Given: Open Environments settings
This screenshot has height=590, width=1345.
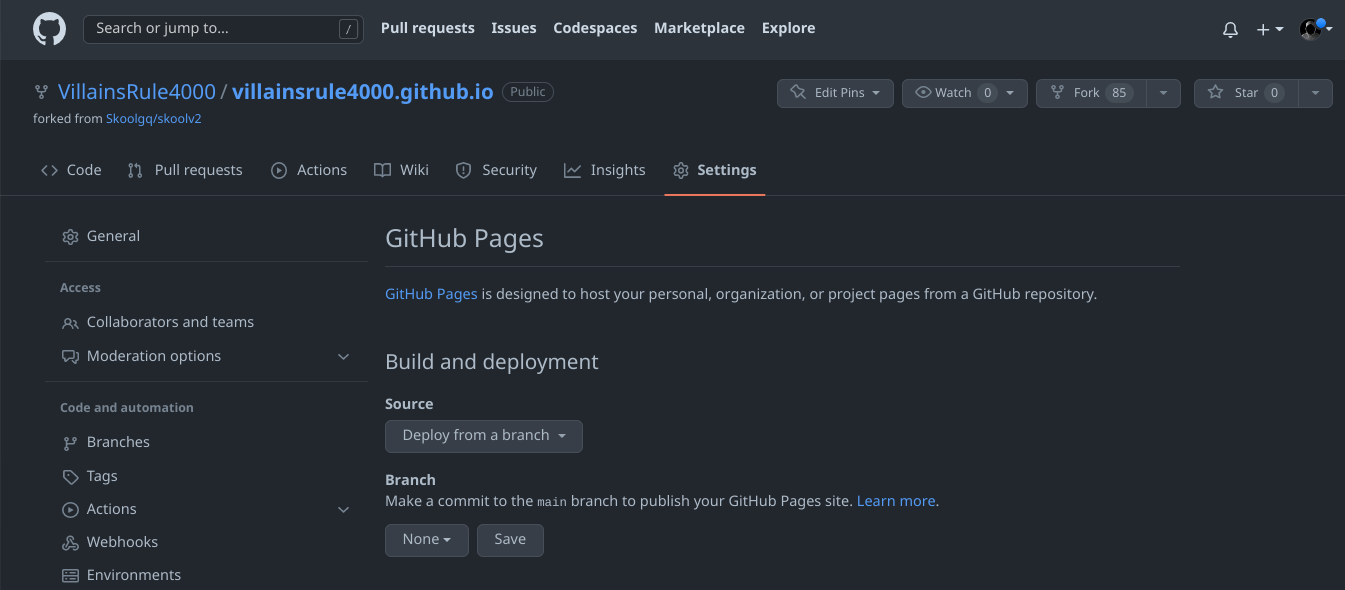Looking at the screenshot, I should point(206,575).
